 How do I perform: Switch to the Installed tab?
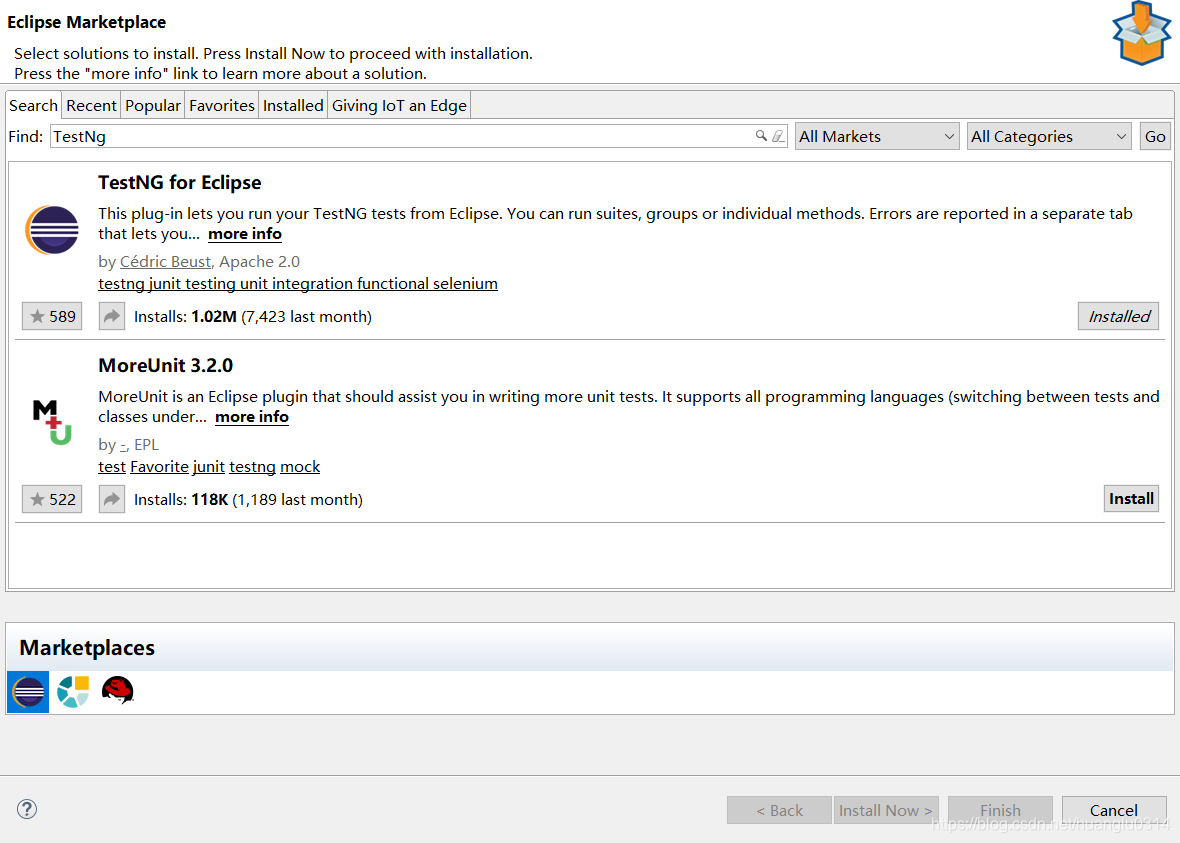point(293,105)
